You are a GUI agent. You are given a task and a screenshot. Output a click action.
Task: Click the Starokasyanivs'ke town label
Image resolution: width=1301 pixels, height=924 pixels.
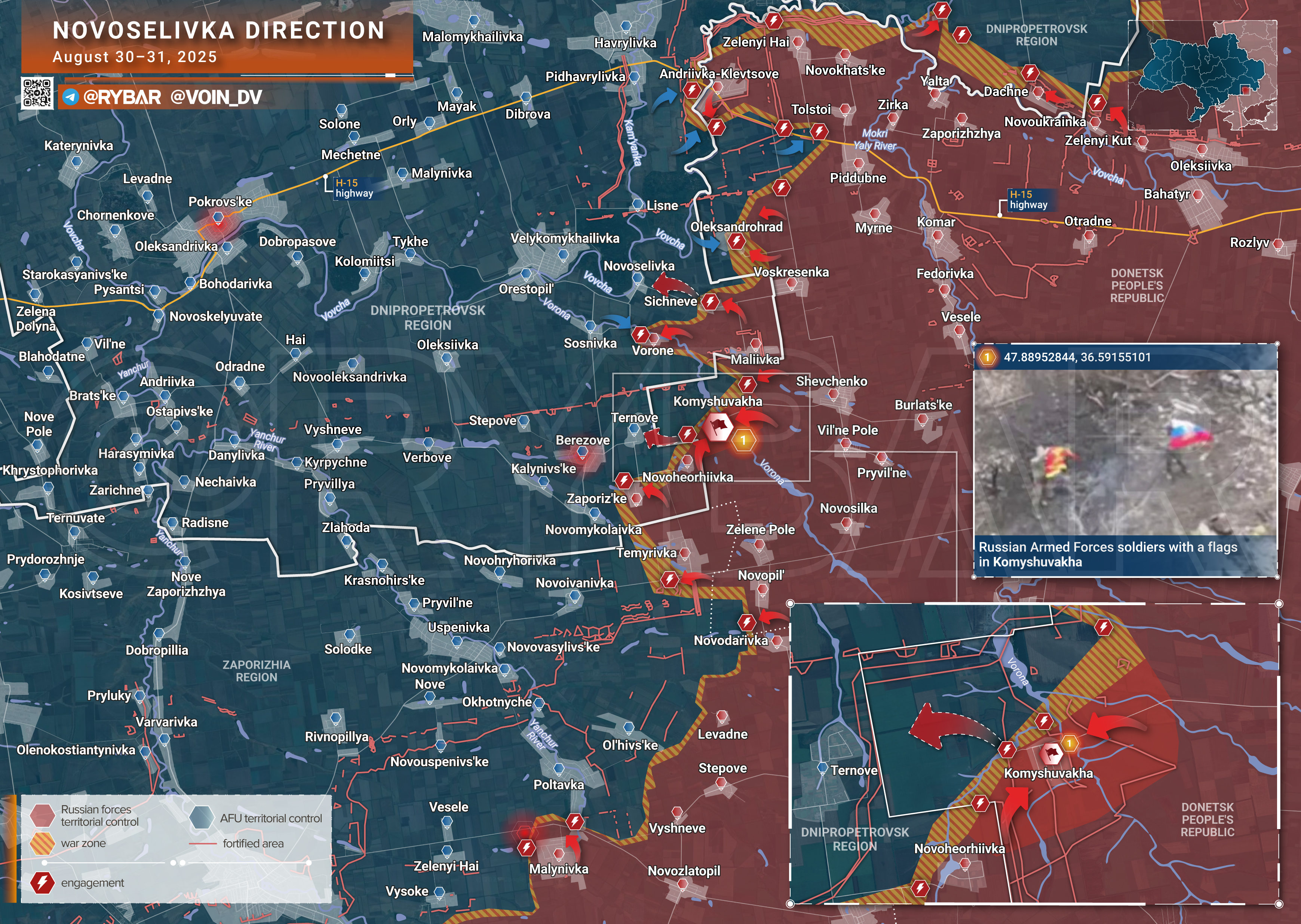coord(74,275)
